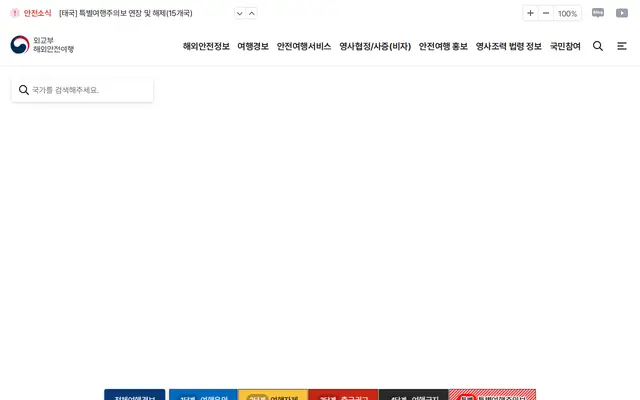Open the 영사조력 법령 정보 menu
Image resolution: width=640 pixels, height=400 pixels.
click(509, 46)
